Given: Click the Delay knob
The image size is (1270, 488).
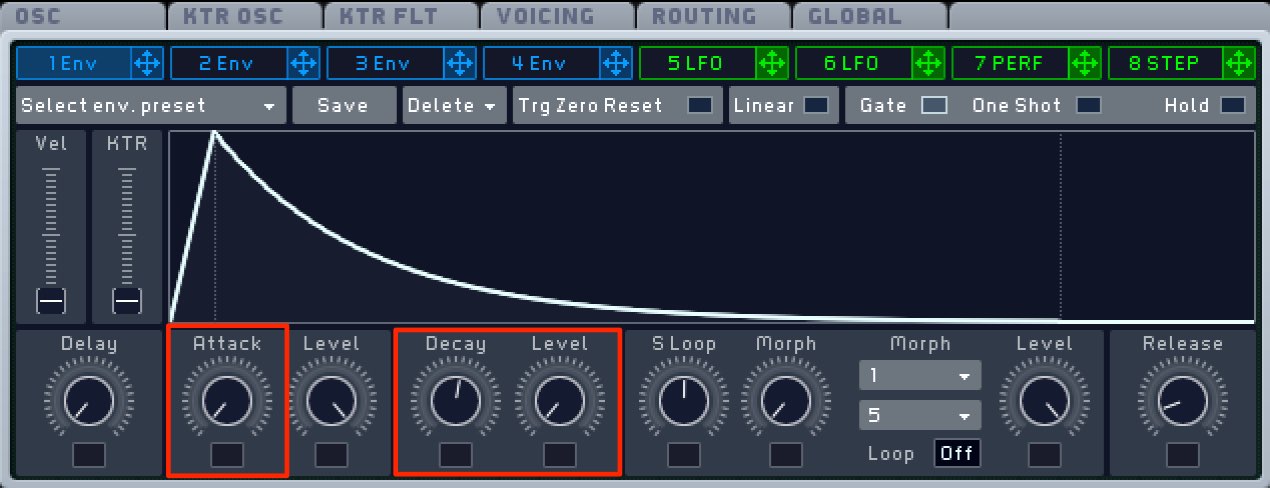Looking at the screenshot, I should 89,402.
